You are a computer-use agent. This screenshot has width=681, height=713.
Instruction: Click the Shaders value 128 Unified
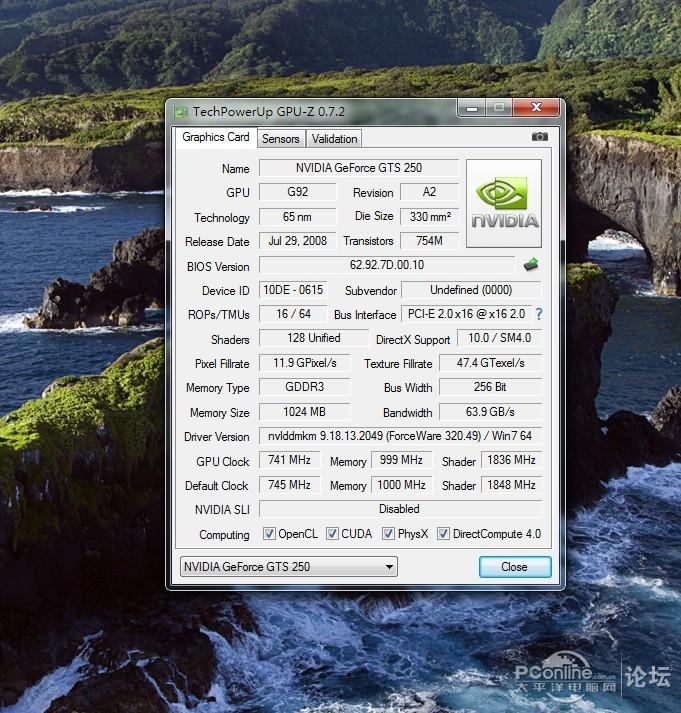(x=314, y=338)
